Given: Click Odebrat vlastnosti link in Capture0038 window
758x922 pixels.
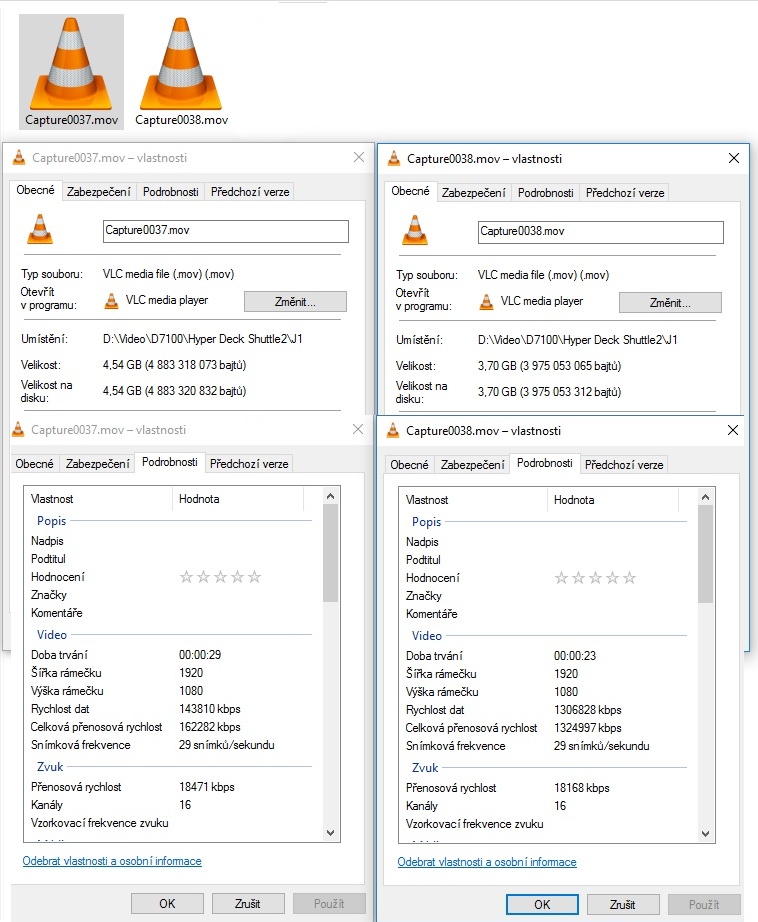Looking at the screenshot, I should click(x=487, y=861).
